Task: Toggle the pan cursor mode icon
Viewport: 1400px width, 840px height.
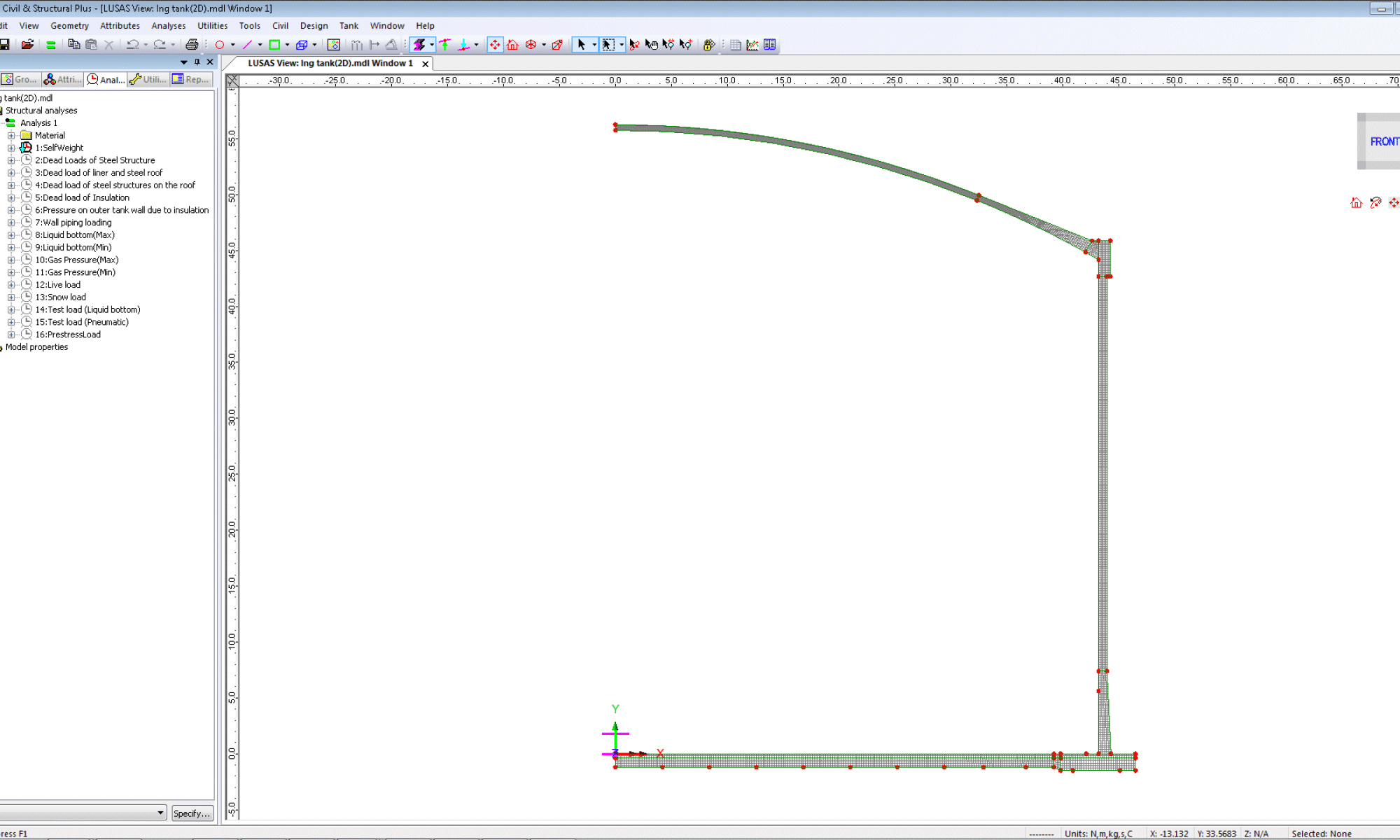Action: 652,44
